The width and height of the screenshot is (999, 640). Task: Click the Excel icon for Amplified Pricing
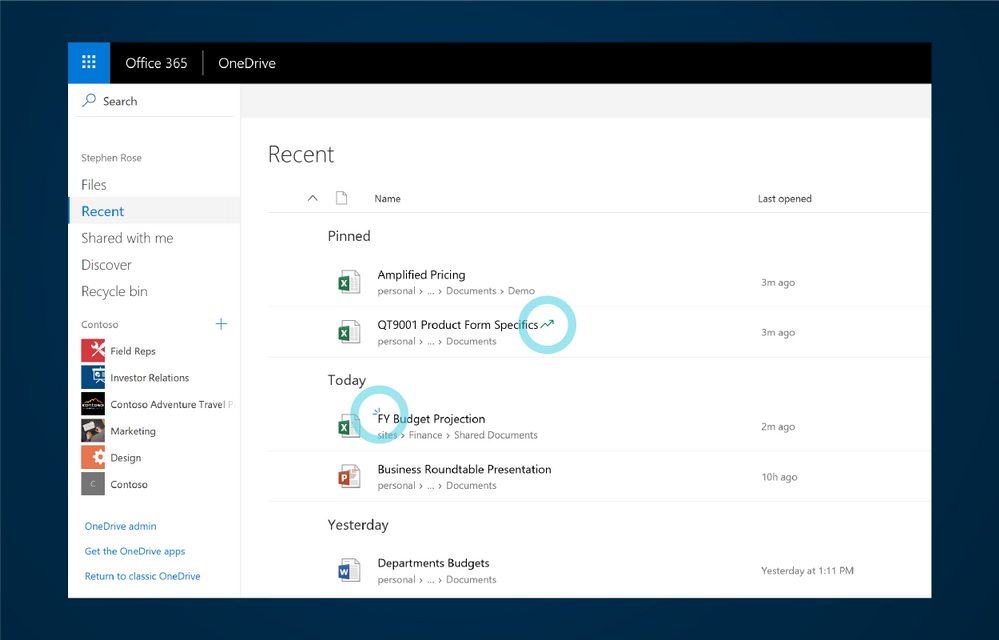click(x=348, y=282)
